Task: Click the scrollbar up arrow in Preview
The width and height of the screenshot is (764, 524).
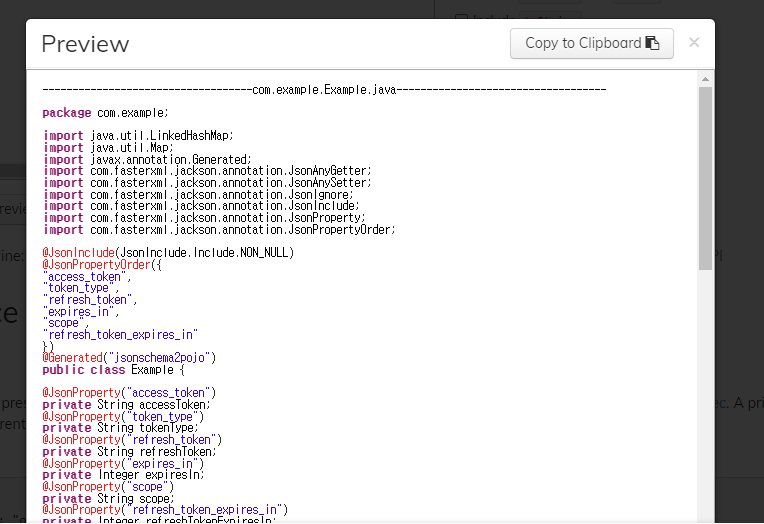Action: (705, 79)
